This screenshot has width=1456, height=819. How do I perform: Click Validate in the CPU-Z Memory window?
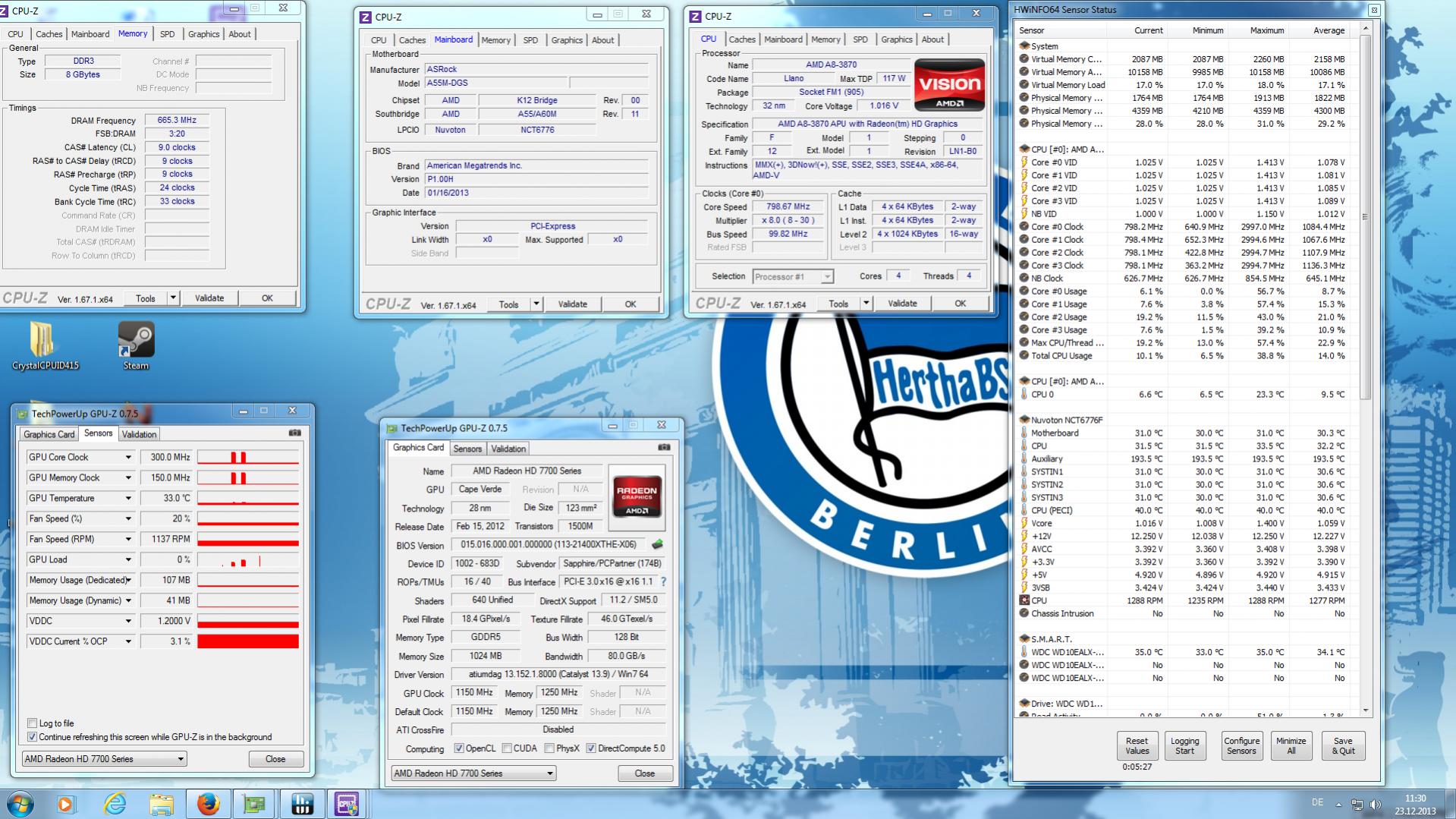[x=209, y=298]
